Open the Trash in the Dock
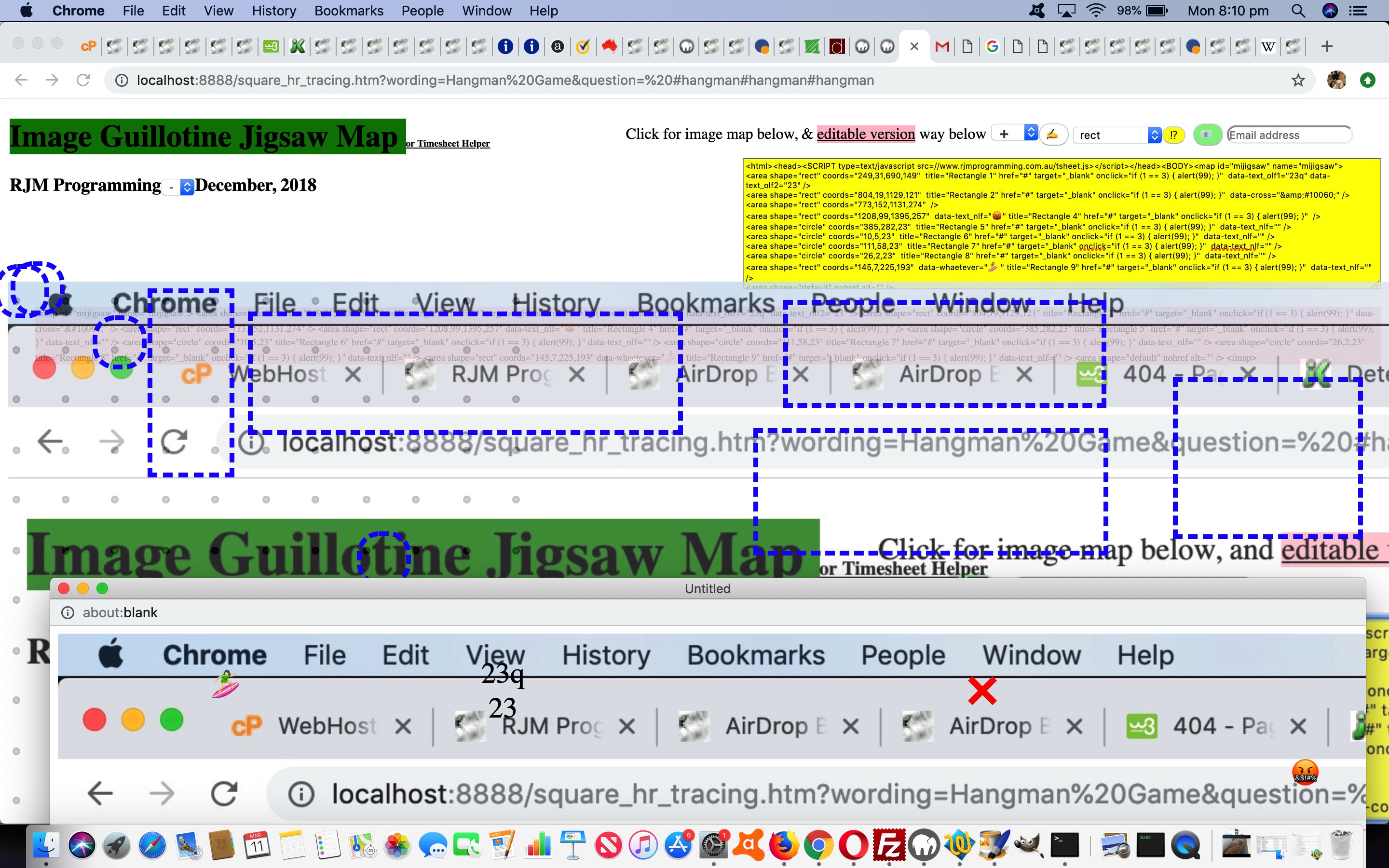Image resolution: width=1389 pixels, height=868 pixels. click(x=1341, y=845)
